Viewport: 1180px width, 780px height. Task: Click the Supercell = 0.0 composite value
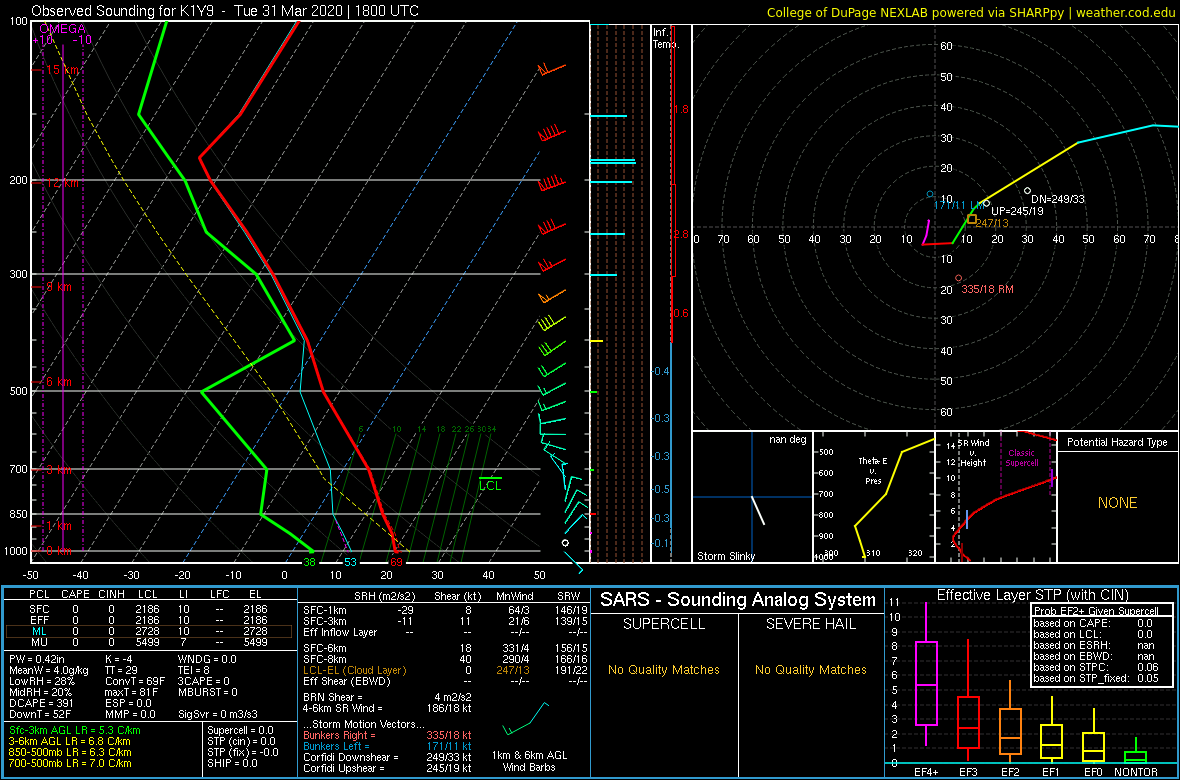pyautogui.click(x=239, y=730)
